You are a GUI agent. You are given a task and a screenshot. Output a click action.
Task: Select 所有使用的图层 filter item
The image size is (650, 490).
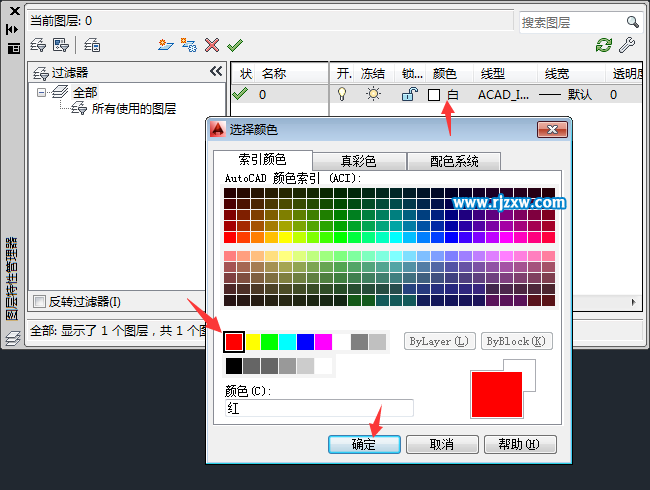[x=133, y=109]
